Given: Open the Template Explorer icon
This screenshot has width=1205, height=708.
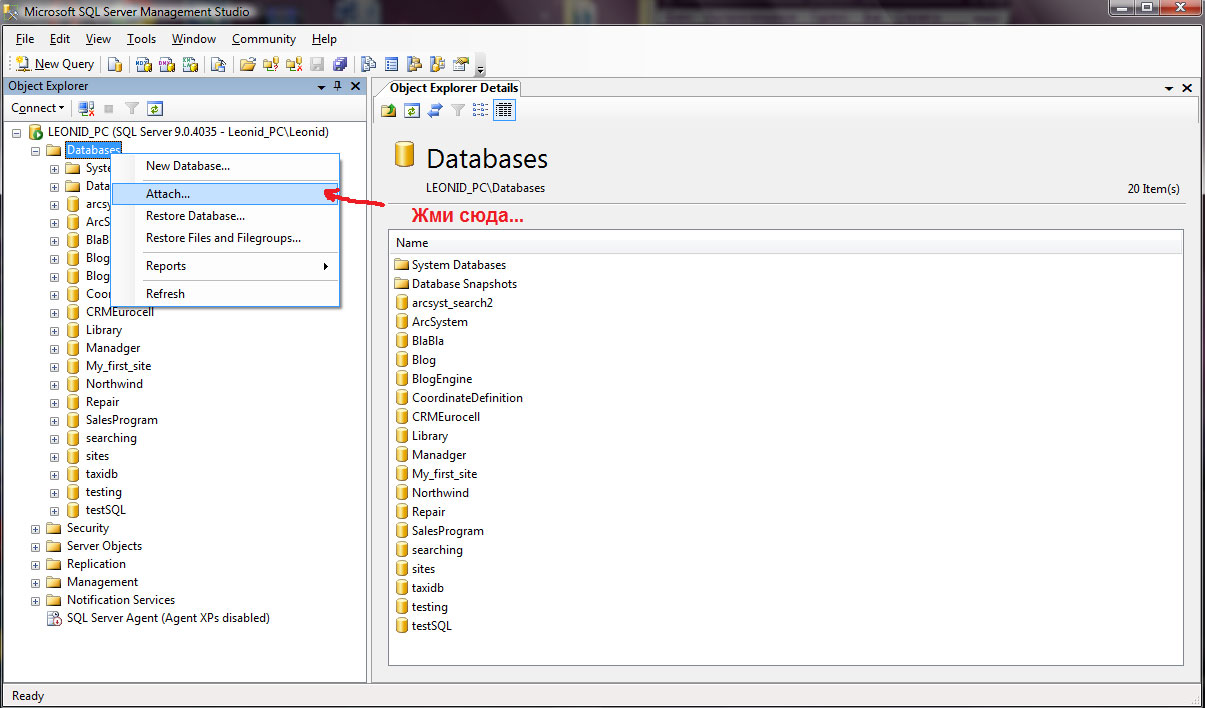Looking at the screenshot, I should coord(437,64).
